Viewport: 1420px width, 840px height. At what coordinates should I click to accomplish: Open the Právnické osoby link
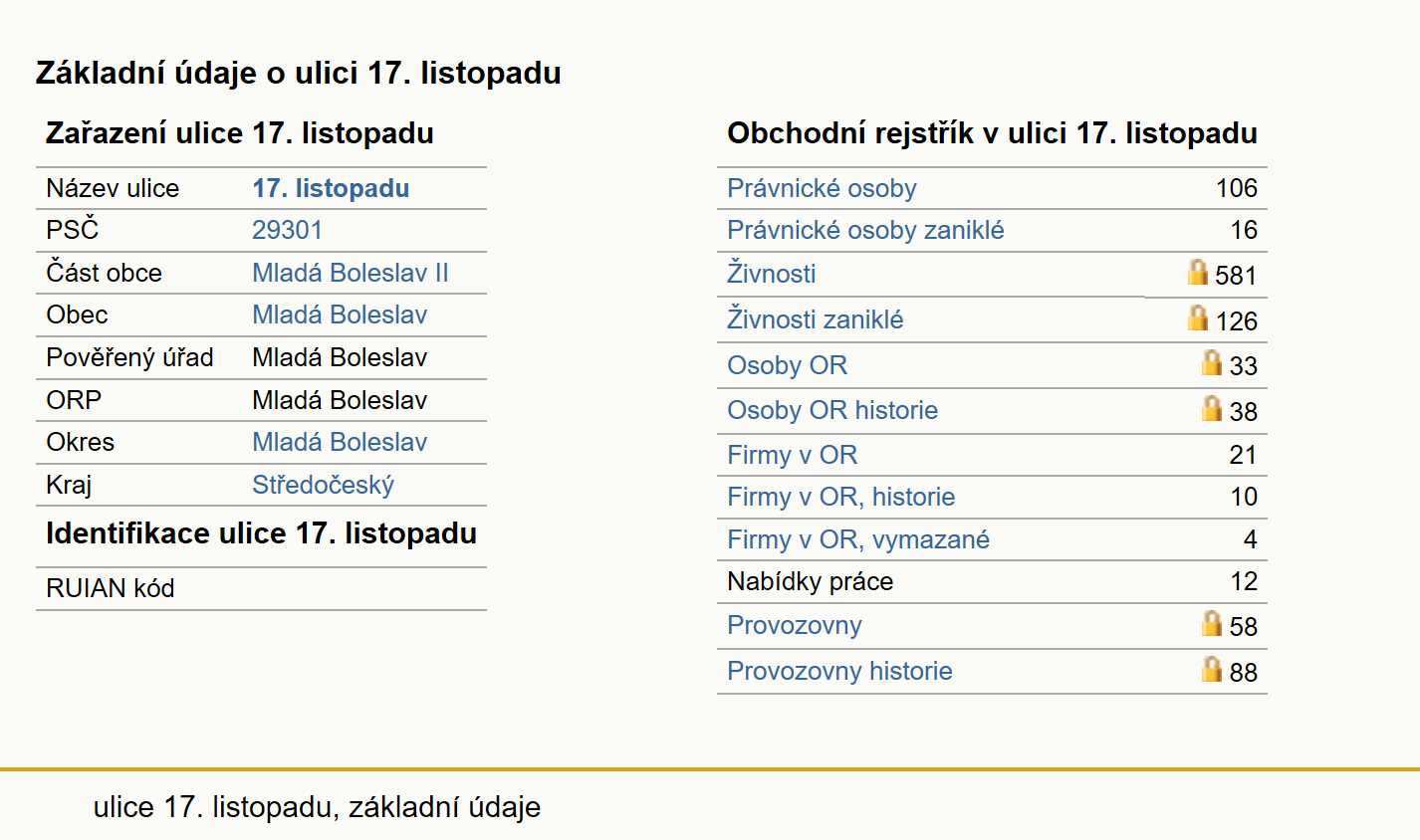coord(822,188)
